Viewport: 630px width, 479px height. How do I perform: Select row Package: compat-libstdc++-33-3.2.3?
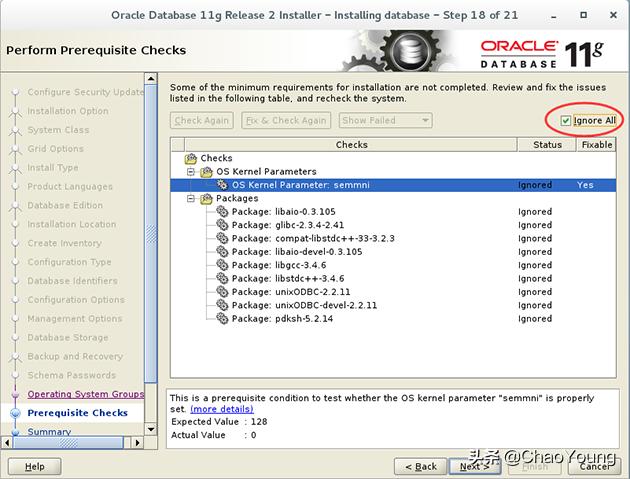click(x=393, y=238)
